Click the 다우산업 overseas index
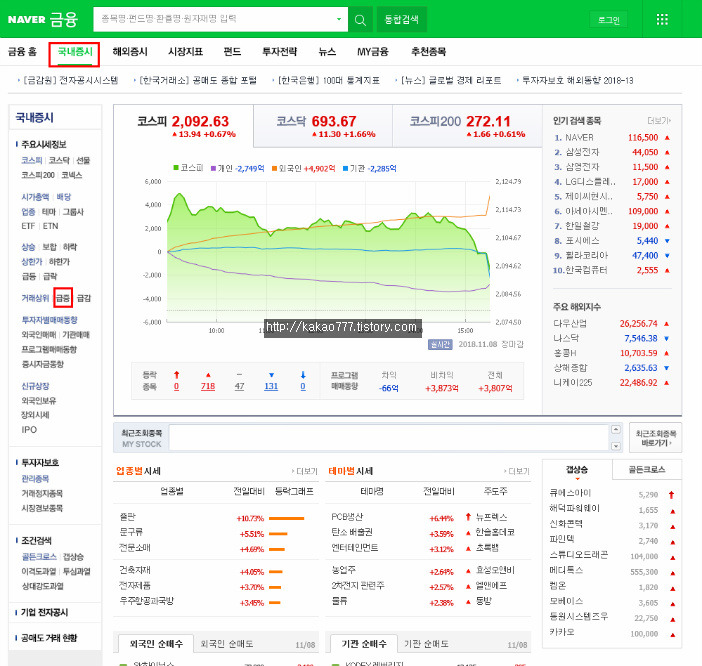702x666 pixels. point(569,324)
